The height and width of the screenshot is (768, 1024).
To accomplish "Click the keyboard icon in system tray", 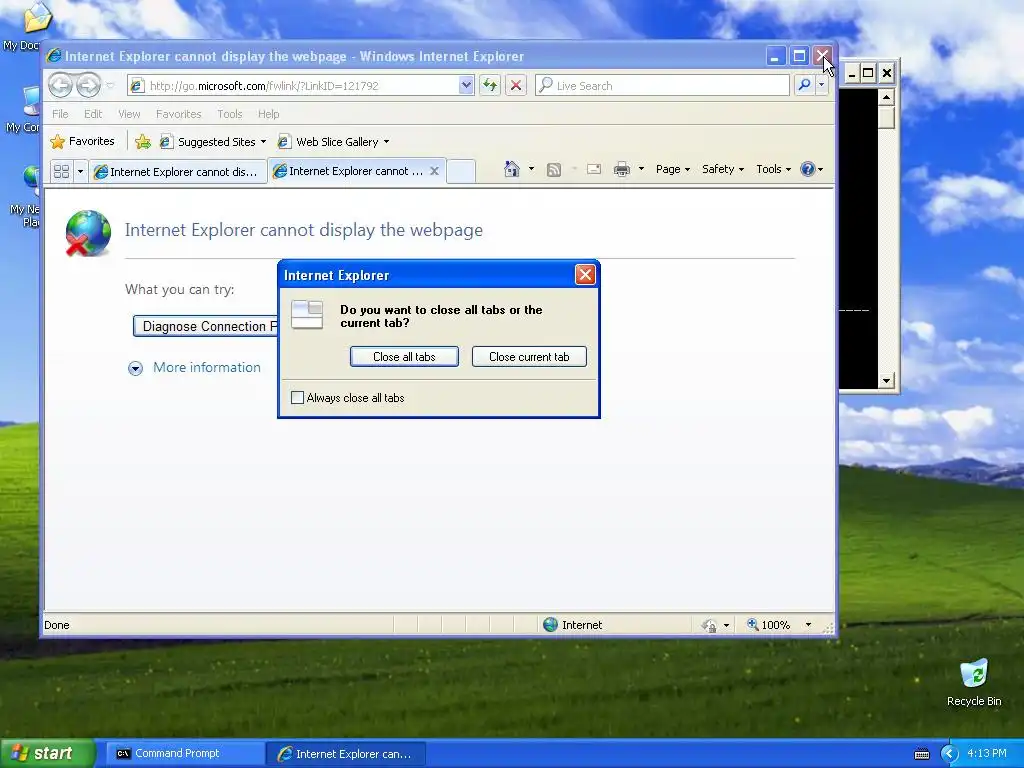I will pos(922,754).
